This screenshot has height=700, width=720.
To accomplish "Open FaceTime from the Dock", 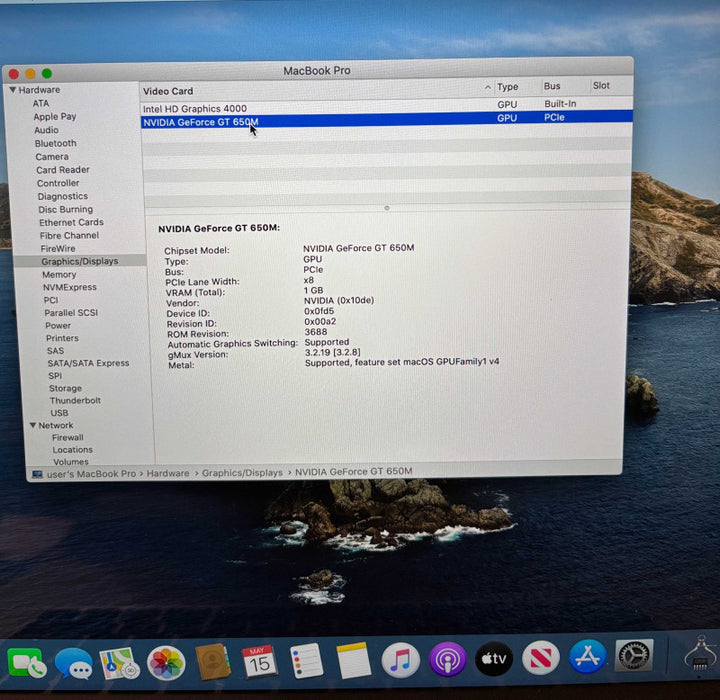I will pyautogui.click(x=26, y=663).
